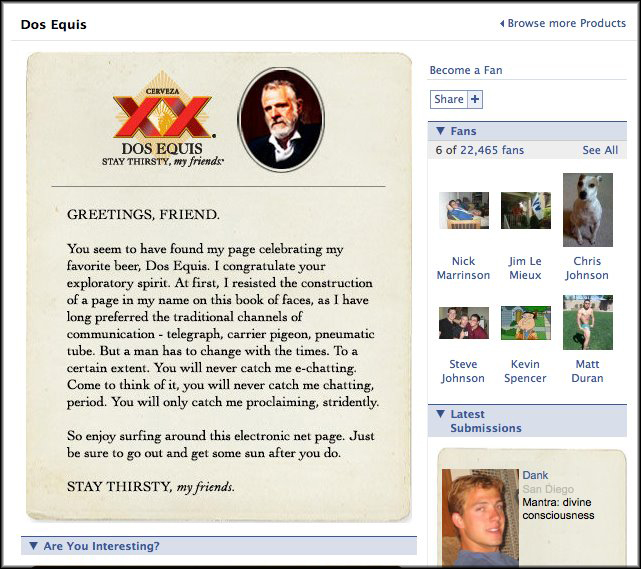Screen dimensions: 641x569
Task: Click See All fans link
Action: click(600, 150)
